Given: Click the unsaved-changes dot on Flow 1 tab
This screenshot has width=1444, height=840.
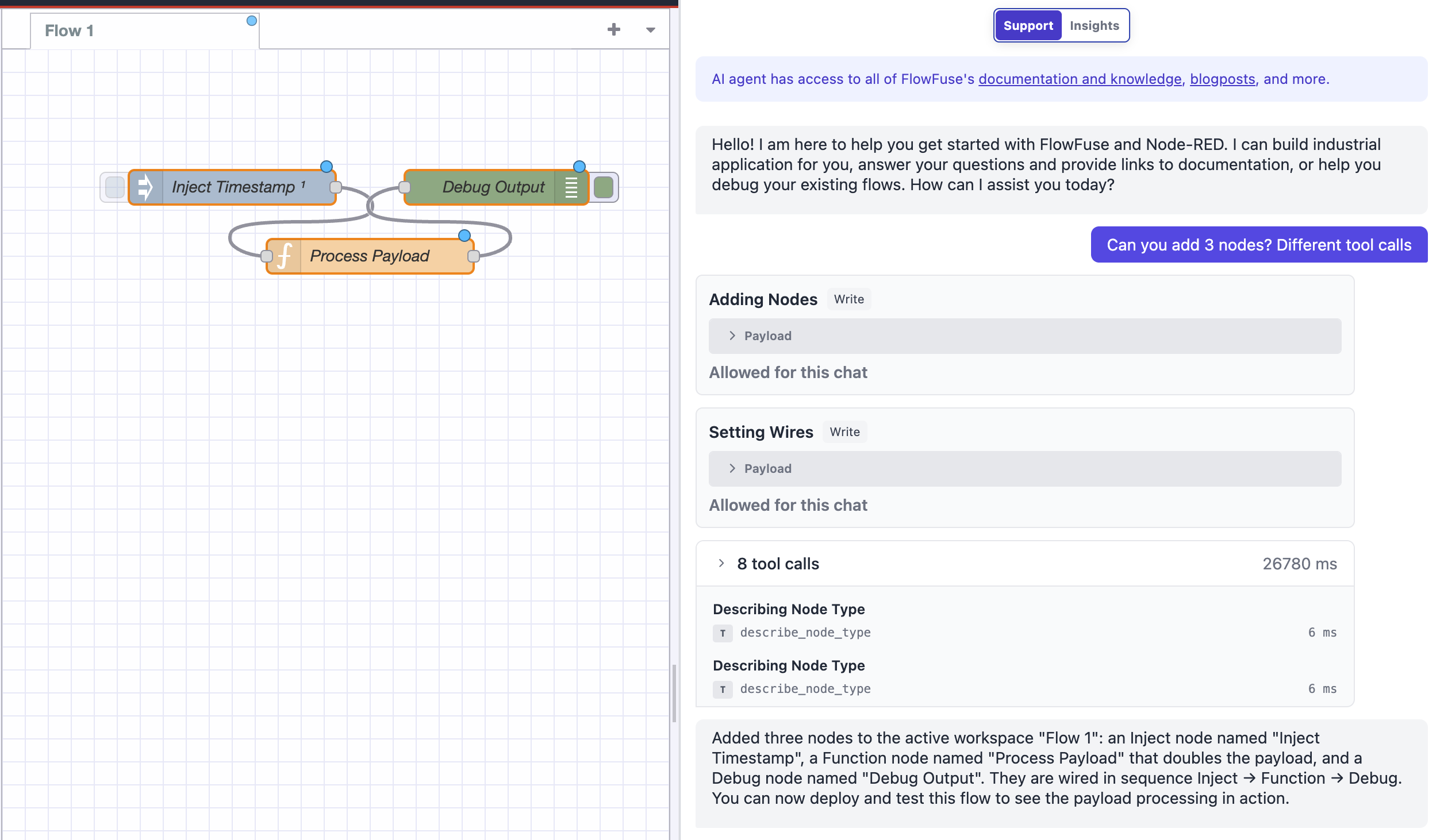Looking at the screenshot, I should (x=251, y=21).
